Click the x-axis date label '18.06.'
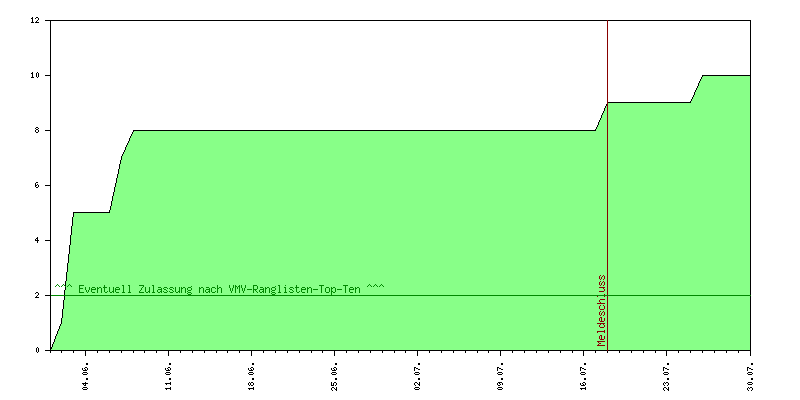This screenshot has width=800, height=400. (x=252, y=376)
